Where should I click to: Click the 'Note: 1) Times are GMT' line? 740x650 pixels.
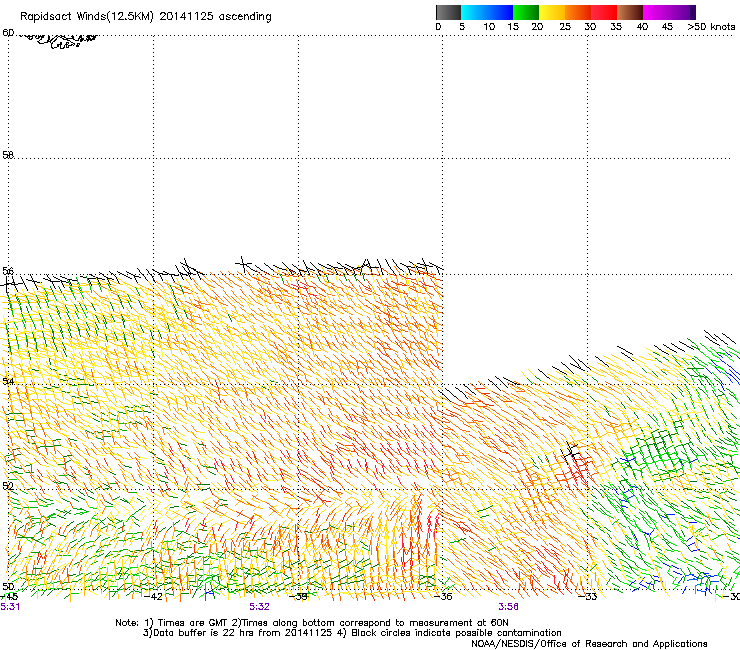coord(312,623)
